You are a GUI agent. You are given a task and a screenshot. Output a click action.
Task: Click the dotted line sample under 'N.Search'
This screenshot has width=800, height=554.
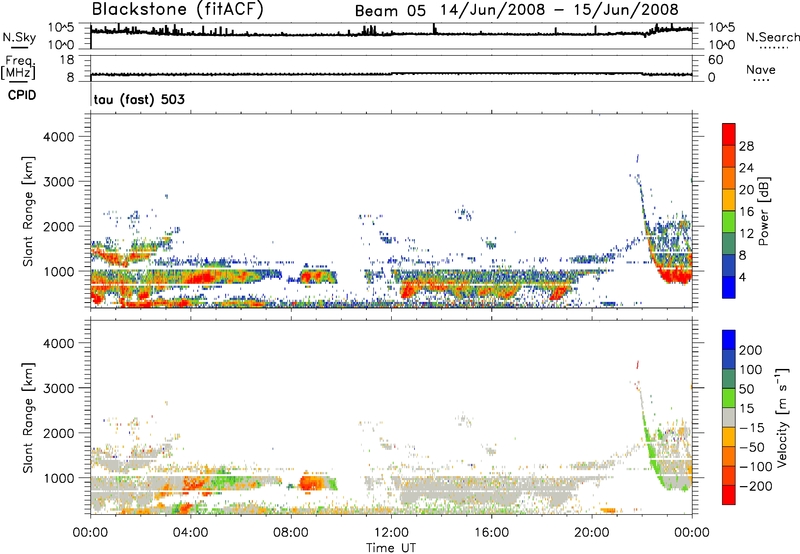point(773,47)
